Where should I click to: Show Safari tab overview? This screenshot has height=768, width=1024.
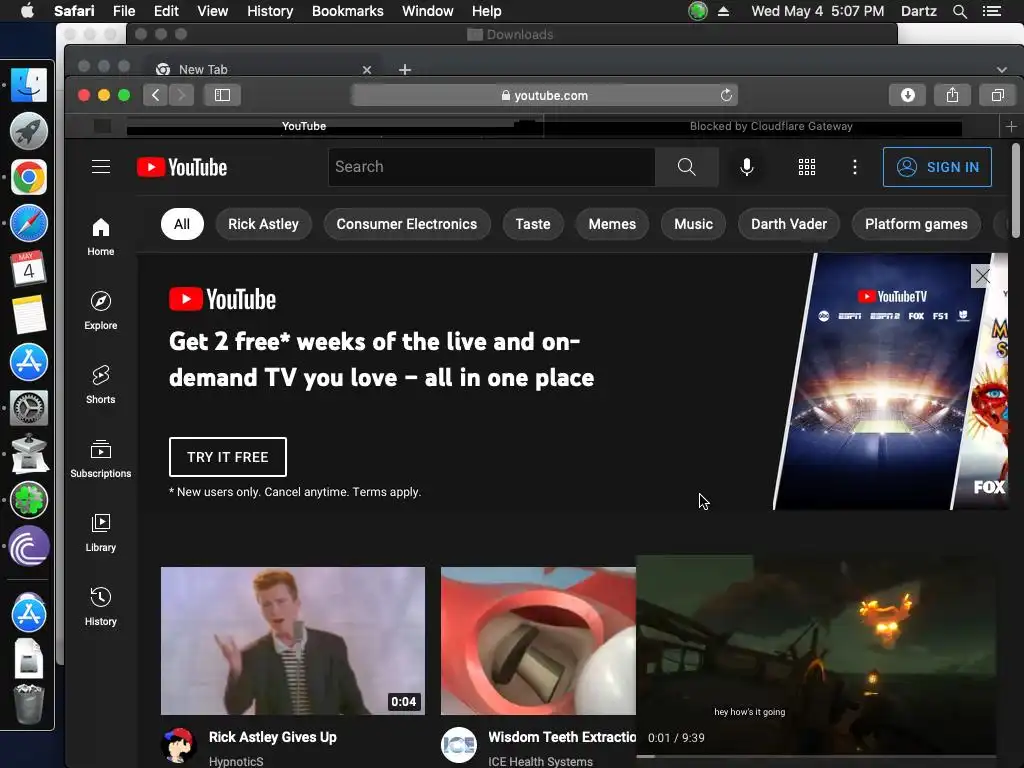[997, 95]
